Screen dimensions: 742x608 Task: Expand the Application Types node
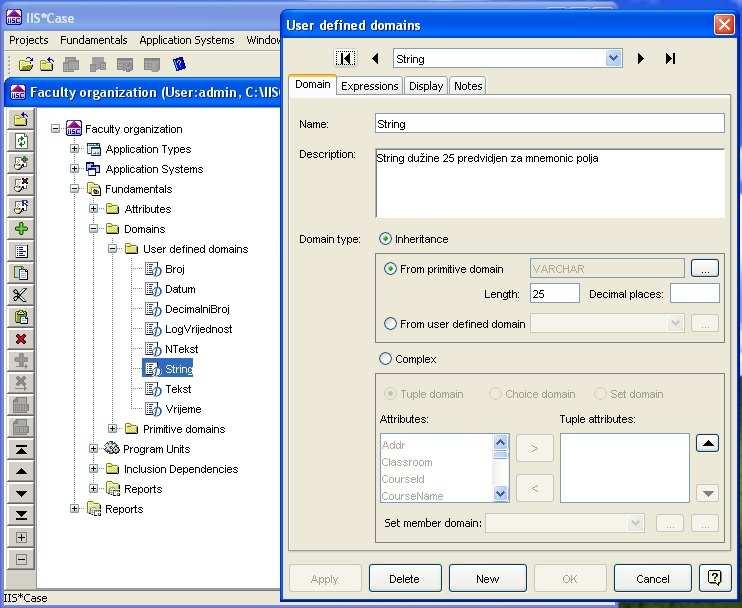pos(74,149)
